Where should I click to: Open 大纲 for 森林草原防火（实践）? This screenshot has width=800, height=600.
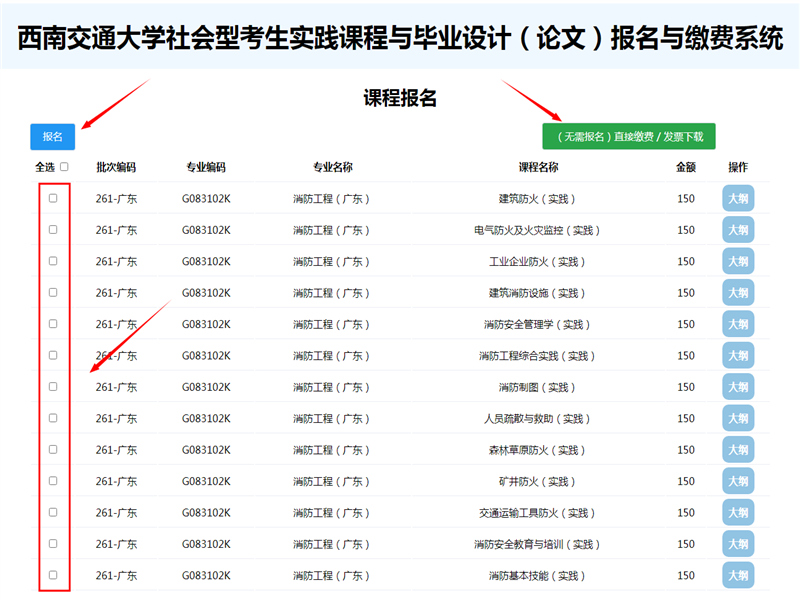738,450
